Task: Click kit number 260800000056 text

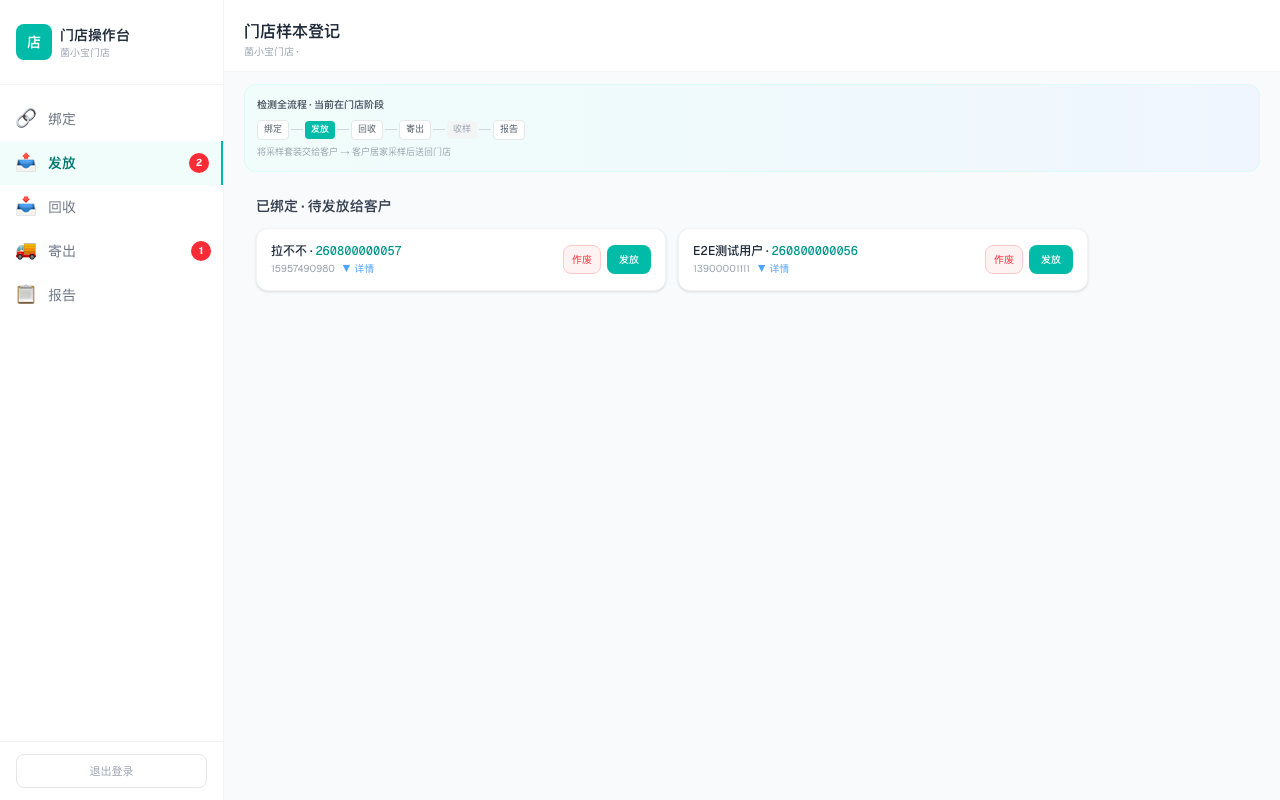Action: (x=814, y=251)
